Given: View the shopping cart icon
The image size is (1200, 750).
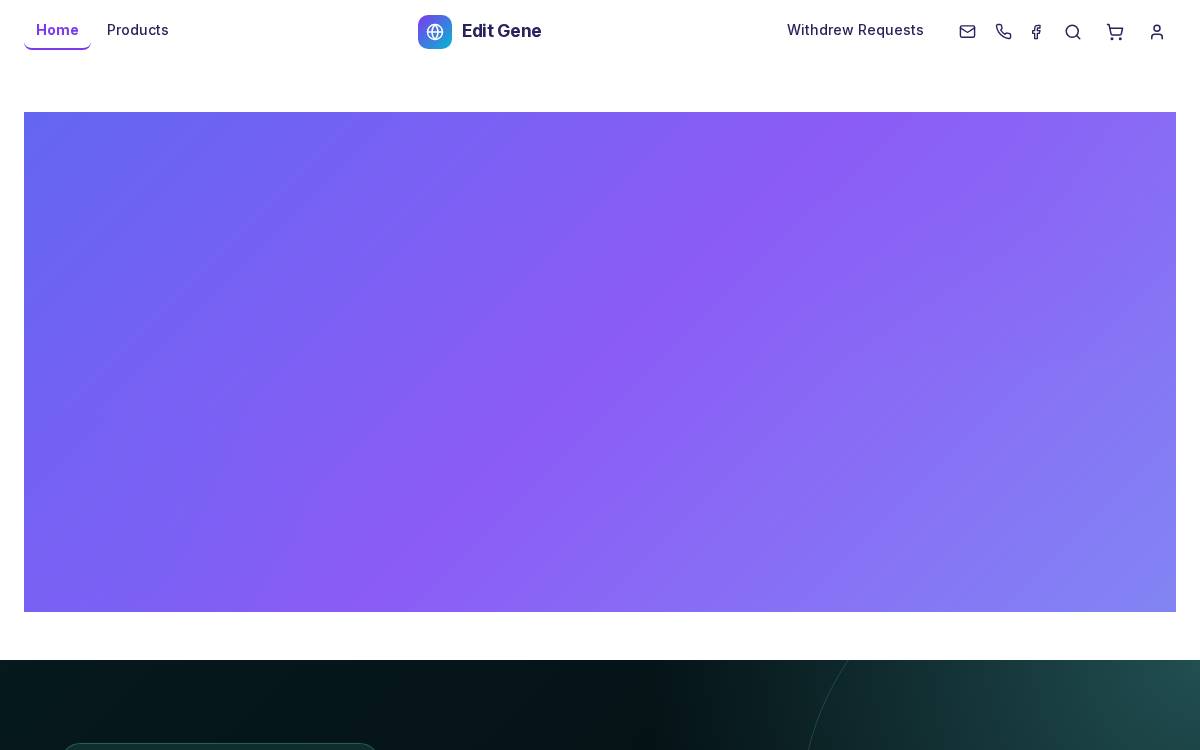Looking at the screenshot, I should click(x=1115, y=32).
